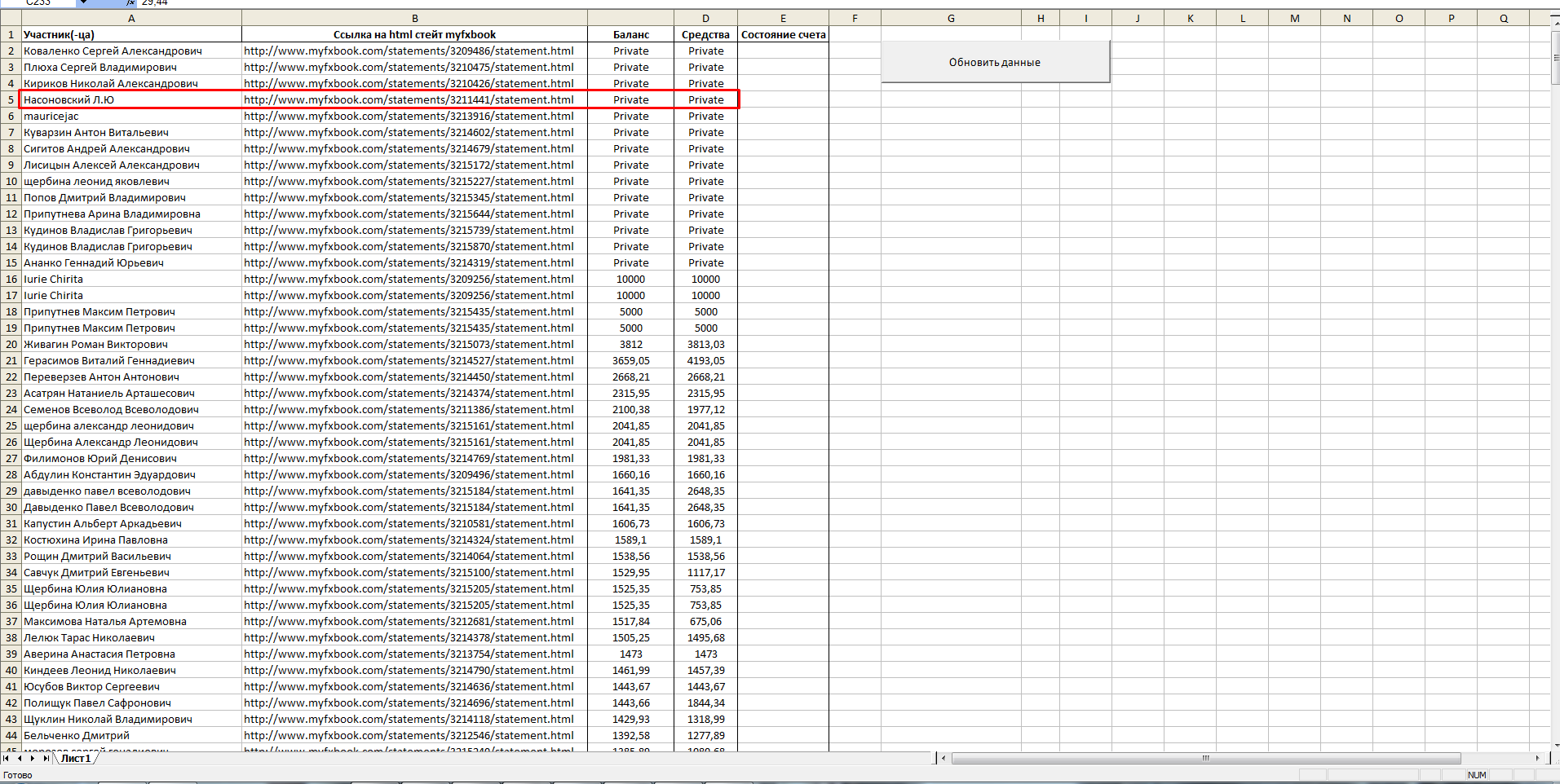Click funds value 1977,12
1560x784 pixels.
[x=705, y=409]
